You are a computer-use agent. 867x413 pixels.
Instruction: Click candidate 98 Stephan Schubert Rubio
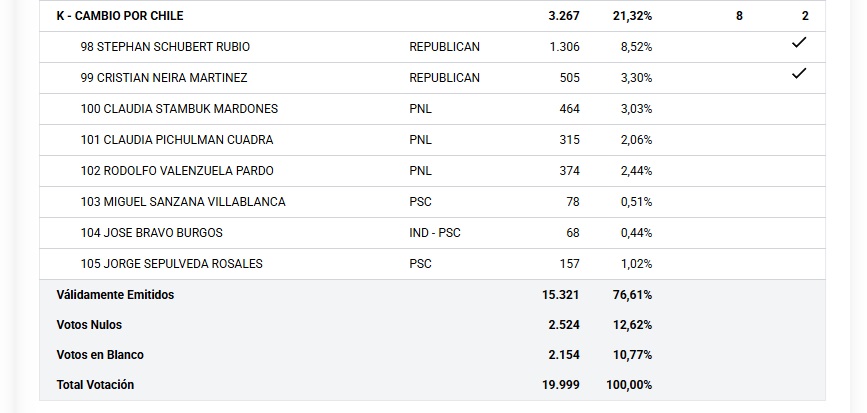point(165,47)
